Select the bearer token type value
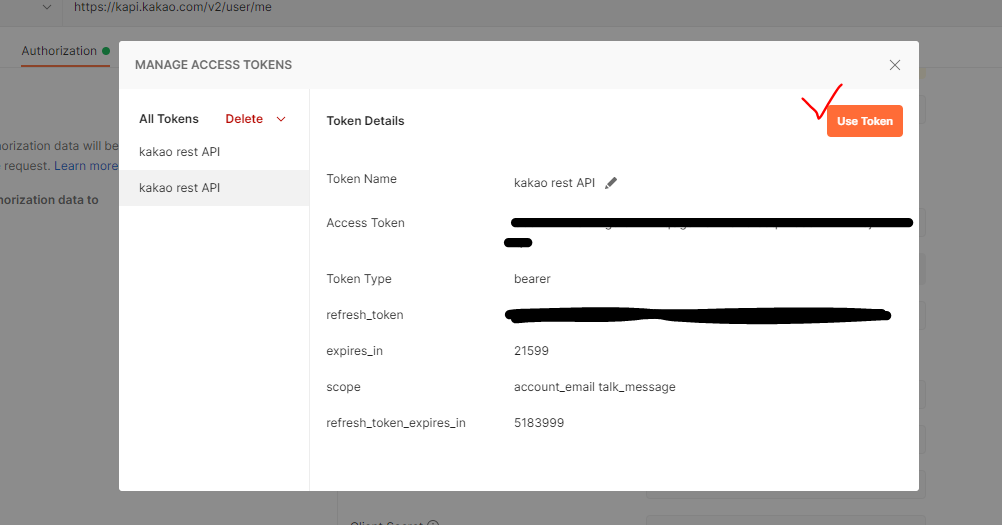The width and height of the screenshot is (1002, 525). point(532,279)
